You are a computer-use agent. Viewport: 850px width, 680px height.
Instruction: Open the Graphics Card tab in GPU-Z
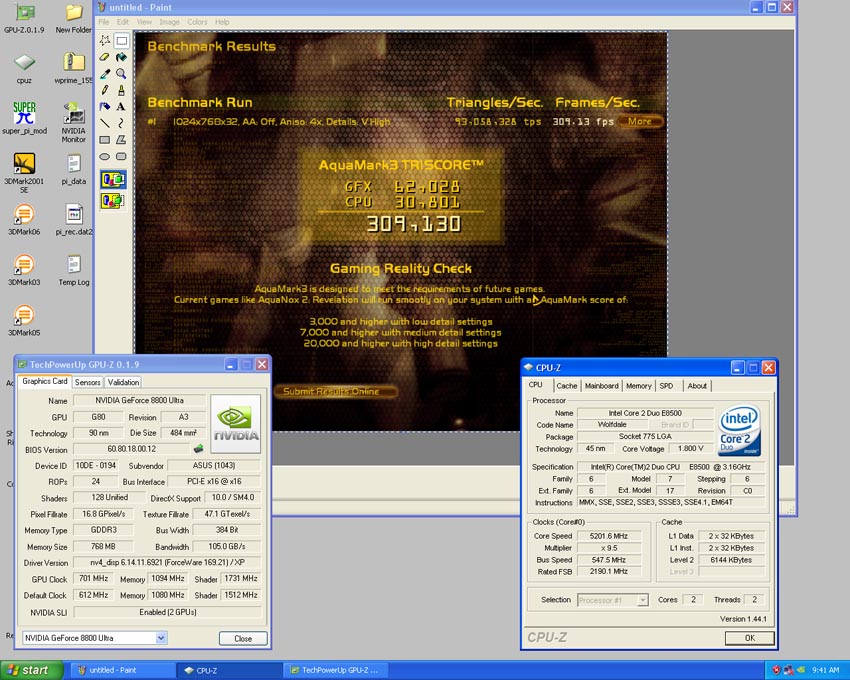(44, 381)
